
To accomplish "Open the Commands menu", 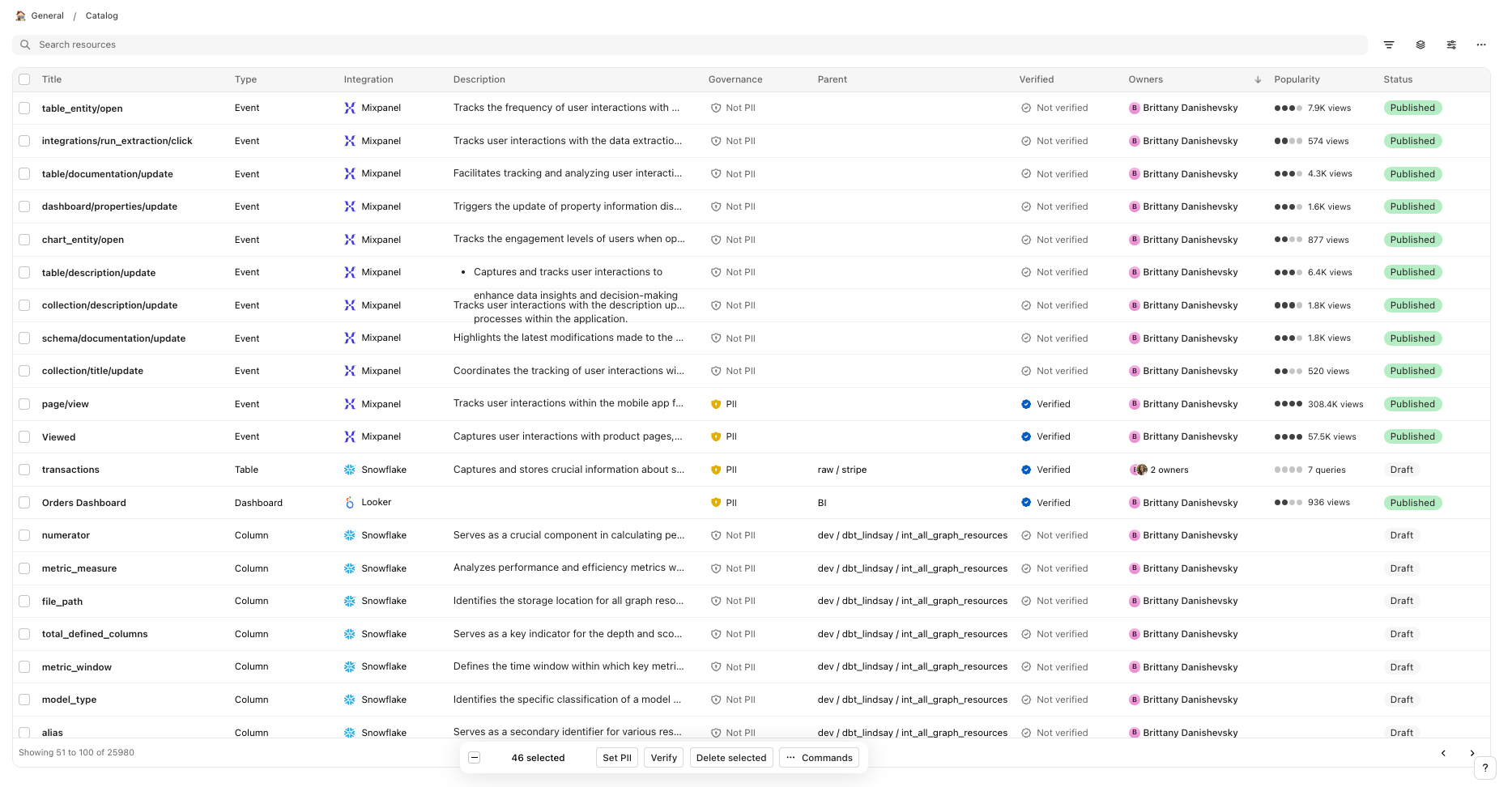I will [x=819, y=758].
